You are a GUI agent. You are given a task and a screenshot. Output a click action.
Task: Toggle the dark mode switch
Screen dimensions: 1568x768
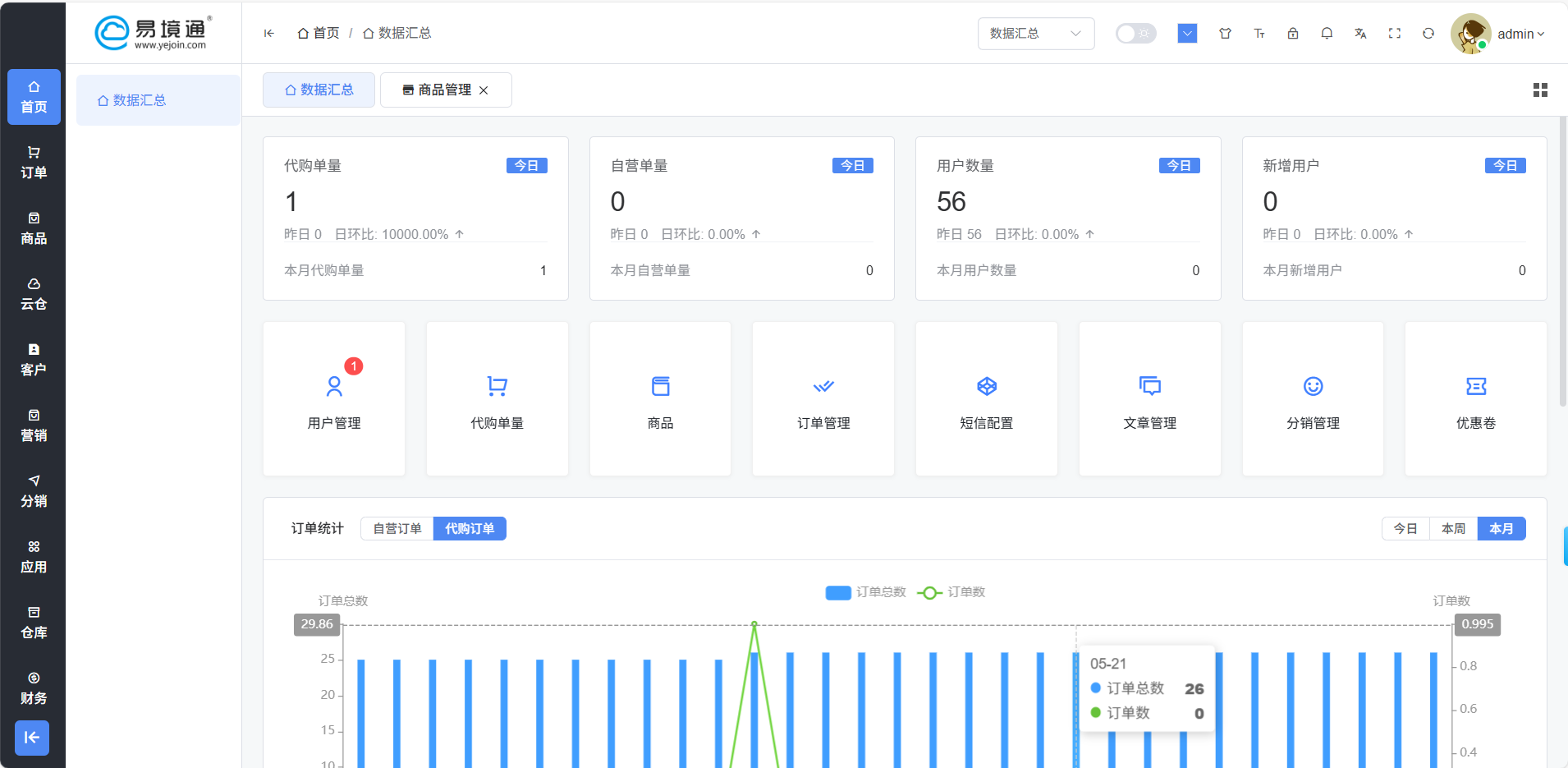click(x=1135, y=34)
